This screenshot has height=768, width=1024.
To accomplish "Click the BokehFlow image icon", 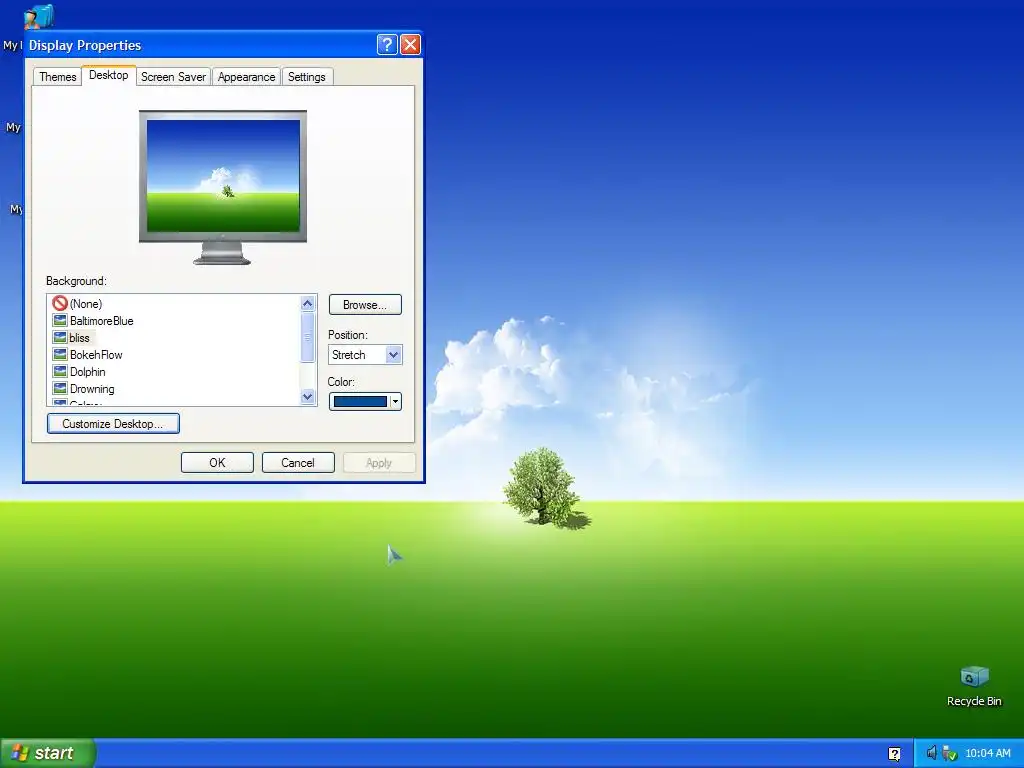I will coord(60,354).
